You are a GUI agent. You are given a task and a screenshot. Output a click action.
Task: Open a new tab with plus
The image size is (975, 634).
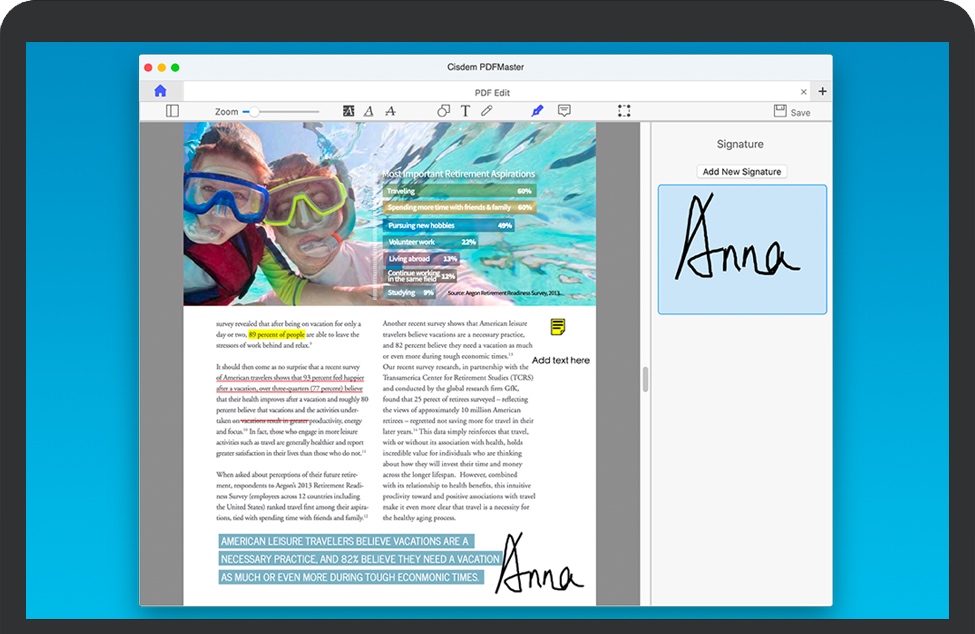(822, 91)
